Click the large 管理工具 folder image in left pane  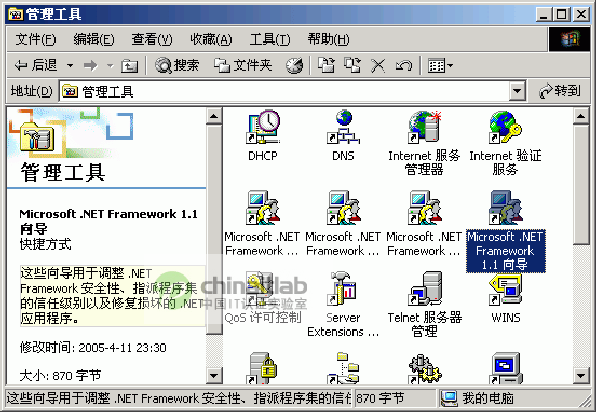click(37, 136)
